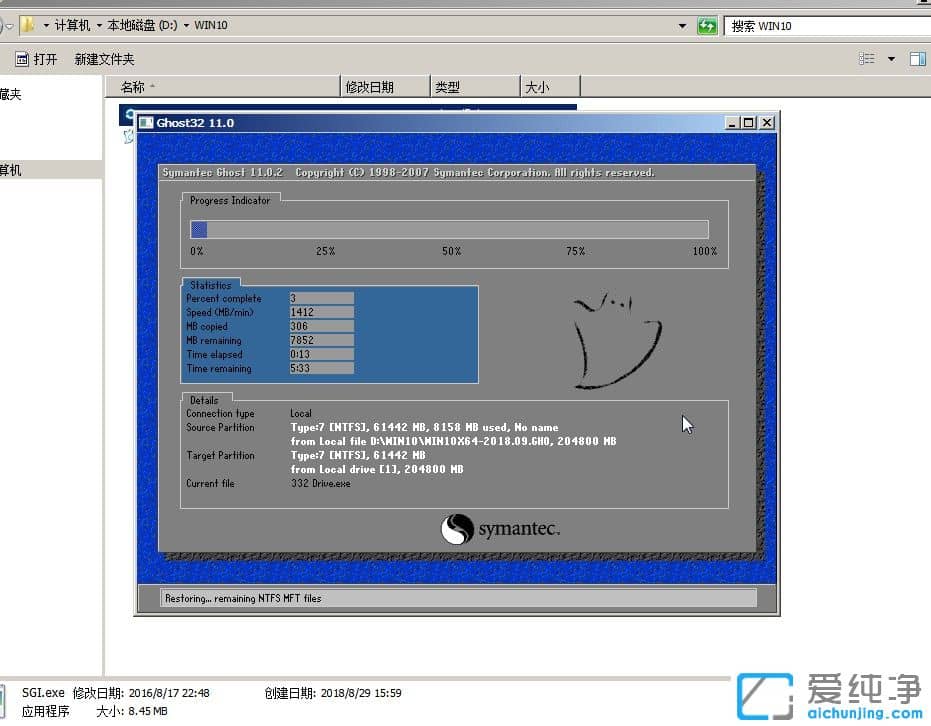This screenshot has width=931, height=726.
Task: Select the change view icon on the toolbar
Action: [x=868, y=59]
